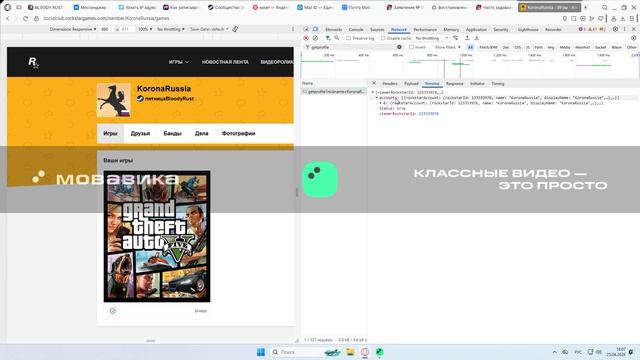Select the All request type filter

tap(470, 47)
